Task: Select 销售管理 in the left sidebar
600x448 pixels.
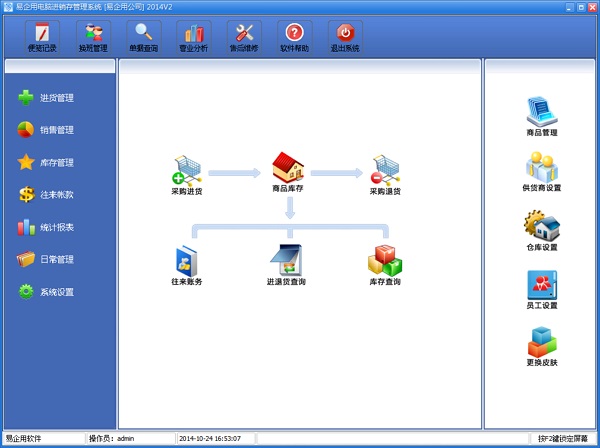Action: (56, 130)
